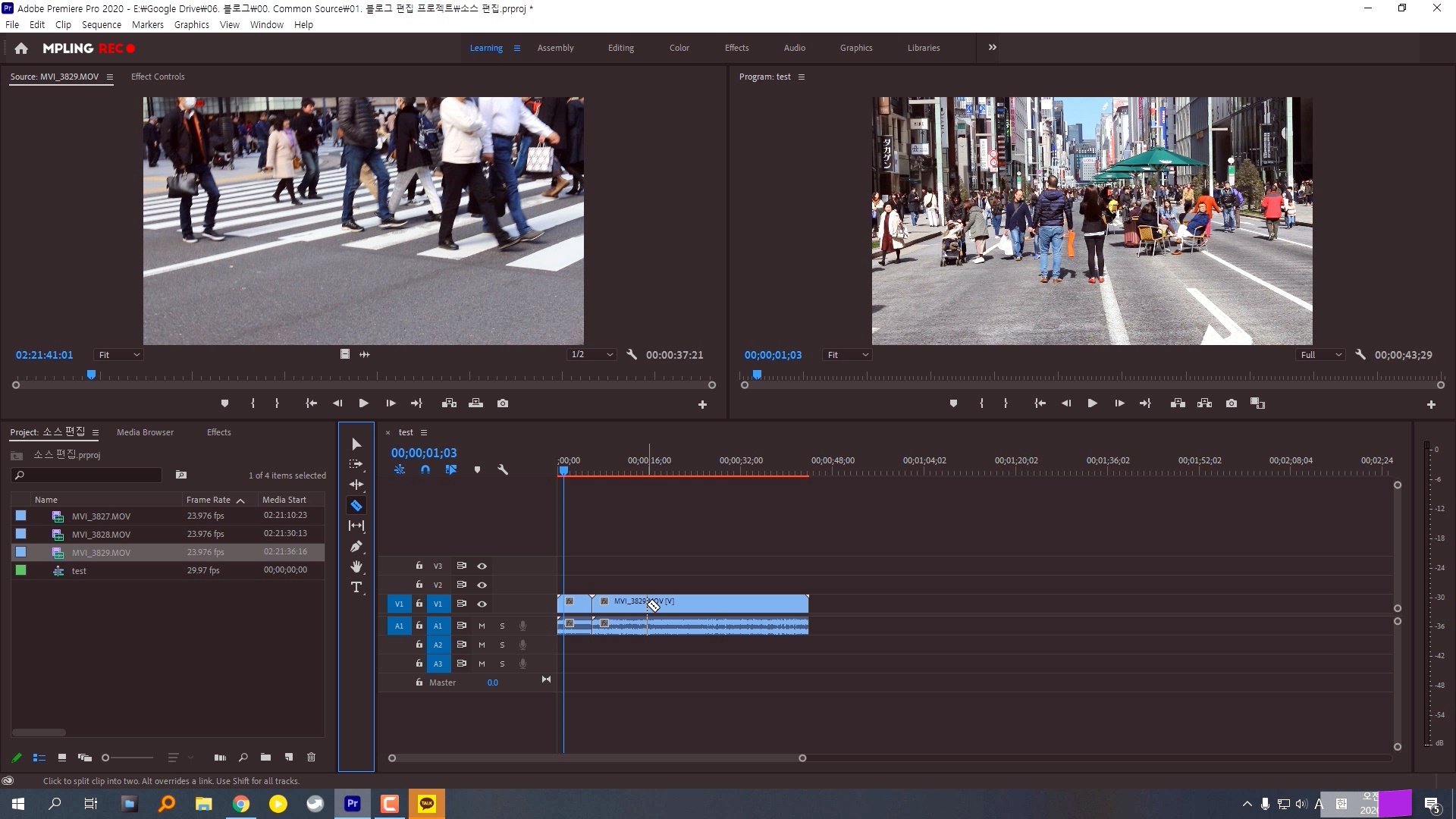Viewport: 1456px width, 819px height.
Task: Open Program monitor Full resolution dropdown
Action: click(1320, 355)
